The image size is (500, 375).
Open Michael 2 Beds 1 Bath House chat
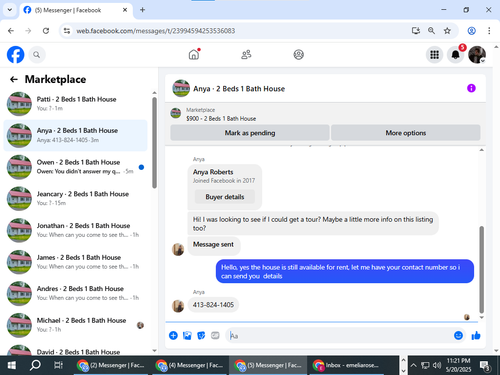click(x=76, y=325)
